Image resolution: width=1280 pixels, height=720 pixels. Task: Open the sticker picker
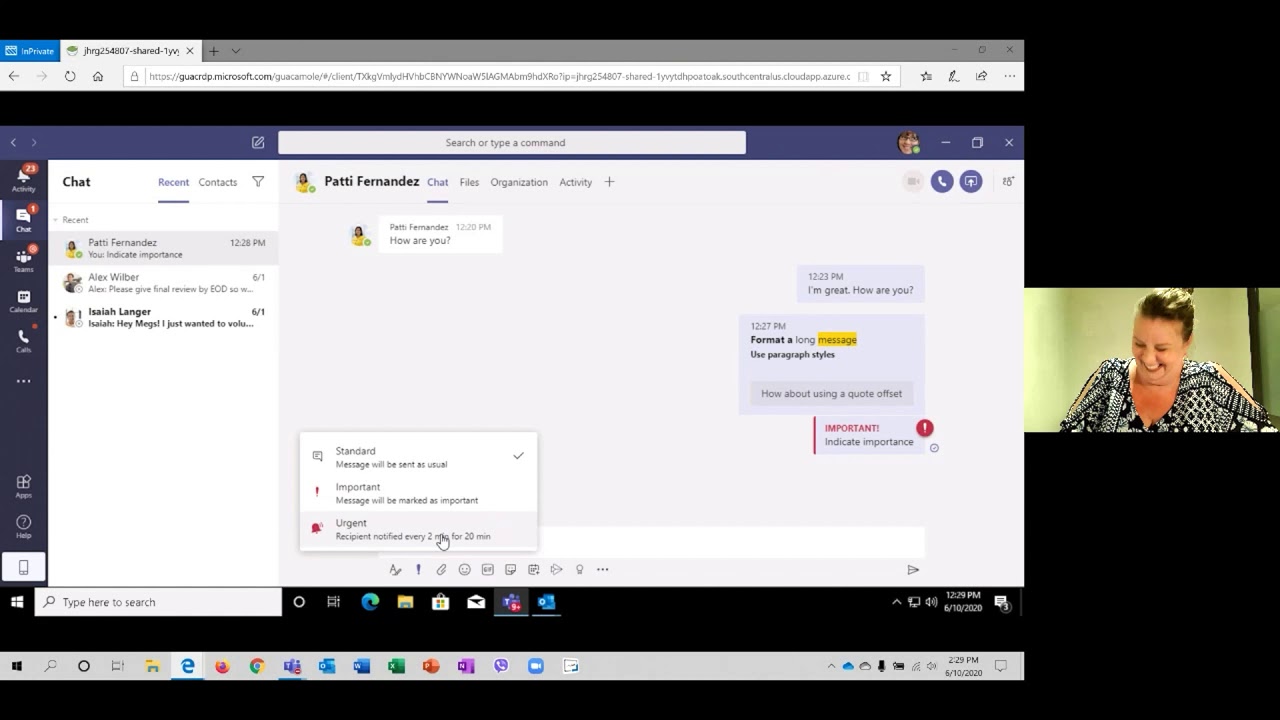(x=510, y=569)
